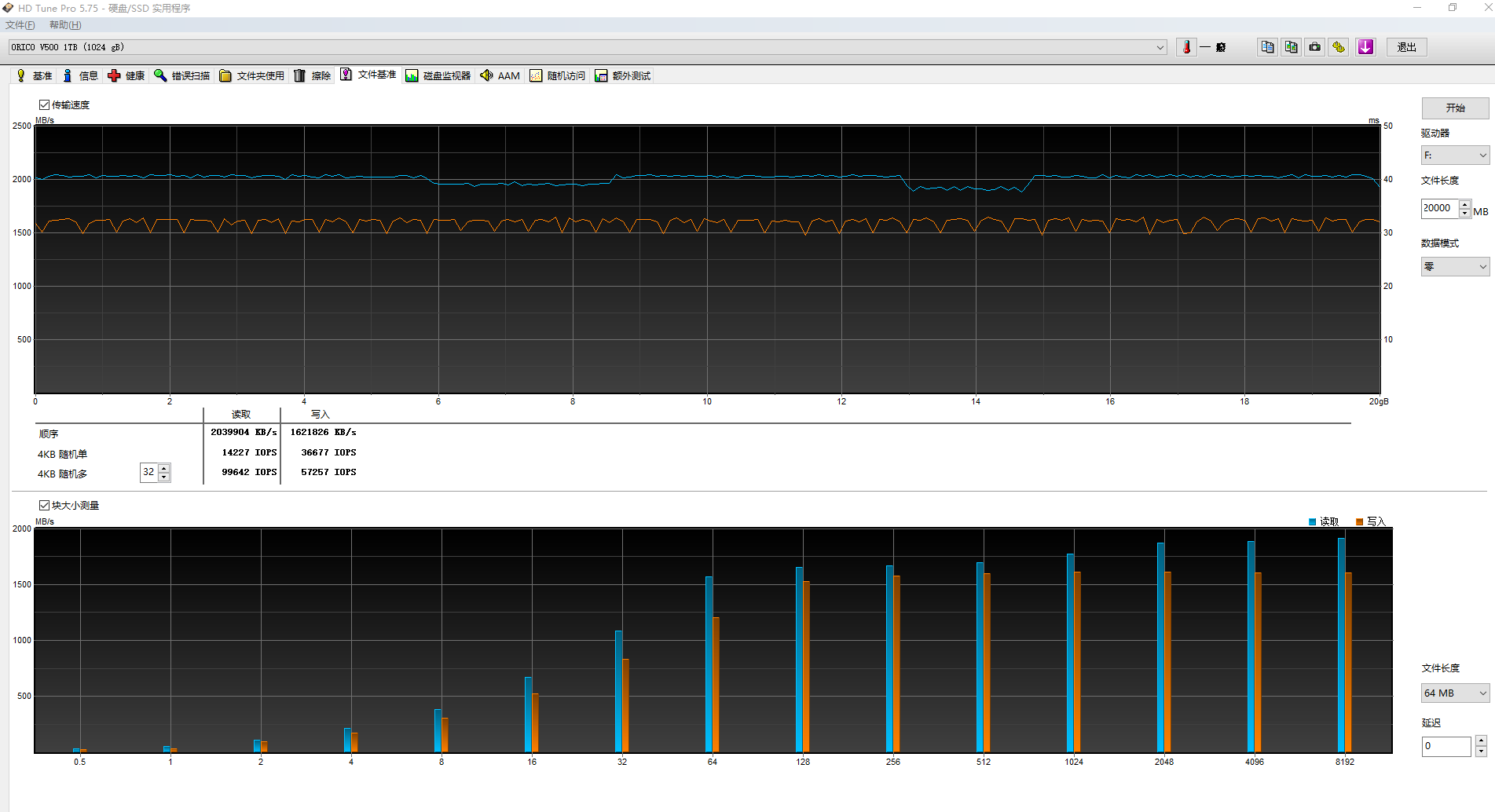Increase the 20000 MB file length value

[1464, 204]
